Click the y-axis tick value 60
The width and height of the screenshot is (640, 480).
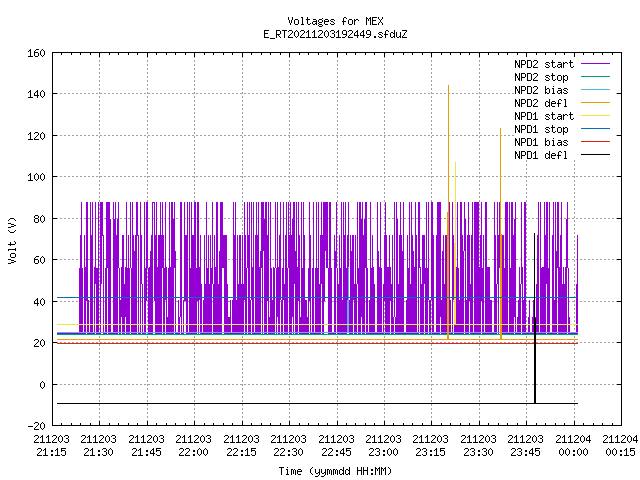pyautogui.click(x=39, y=260)
